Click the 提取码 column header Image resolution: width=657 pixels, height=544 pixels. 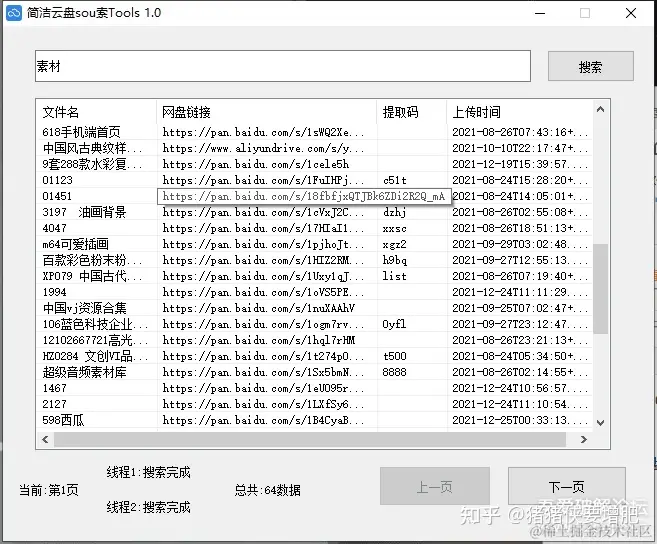pos(411,112)
